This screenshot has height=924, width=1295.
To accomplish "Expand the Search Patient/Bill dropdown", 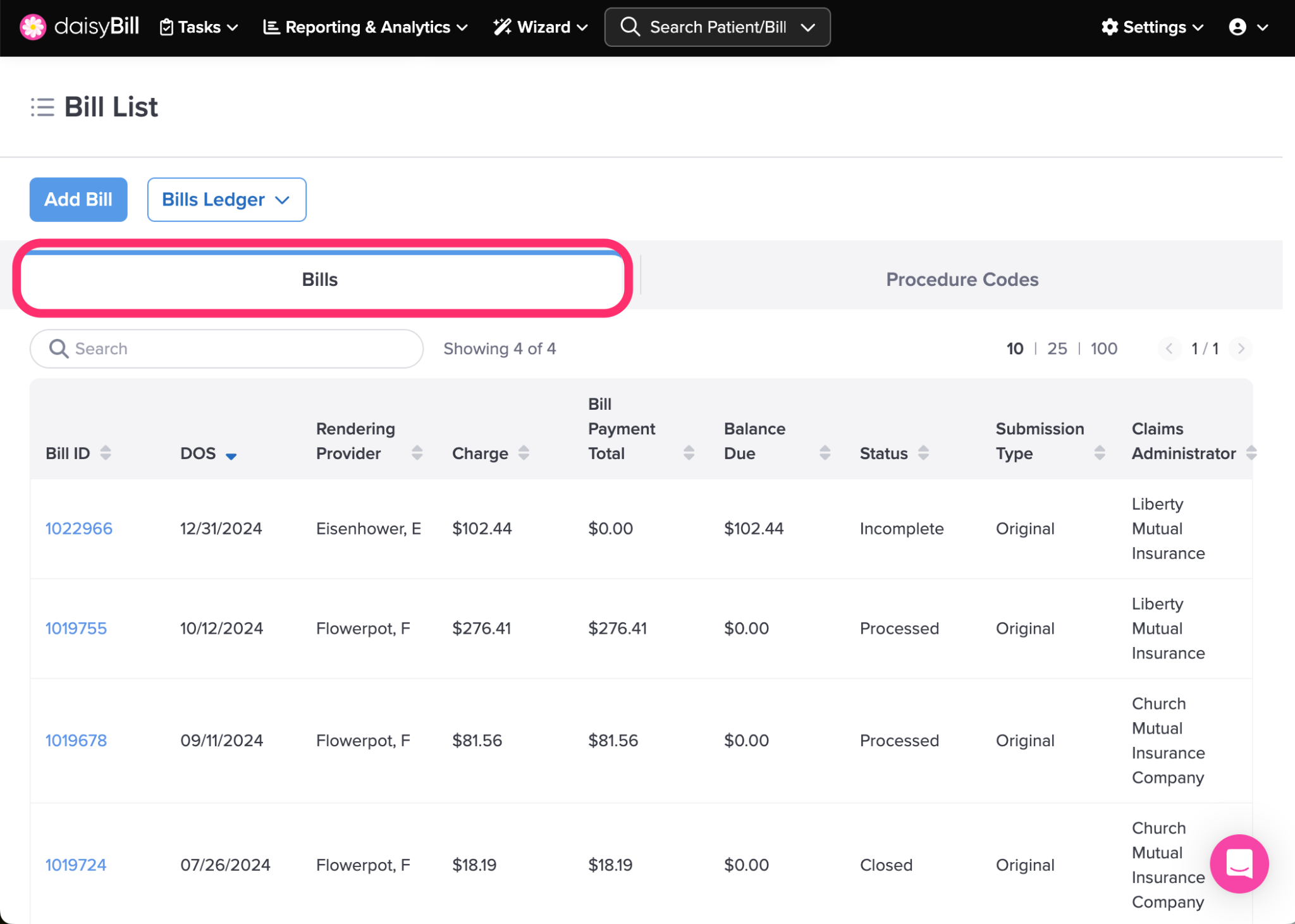I will (807, 27).
